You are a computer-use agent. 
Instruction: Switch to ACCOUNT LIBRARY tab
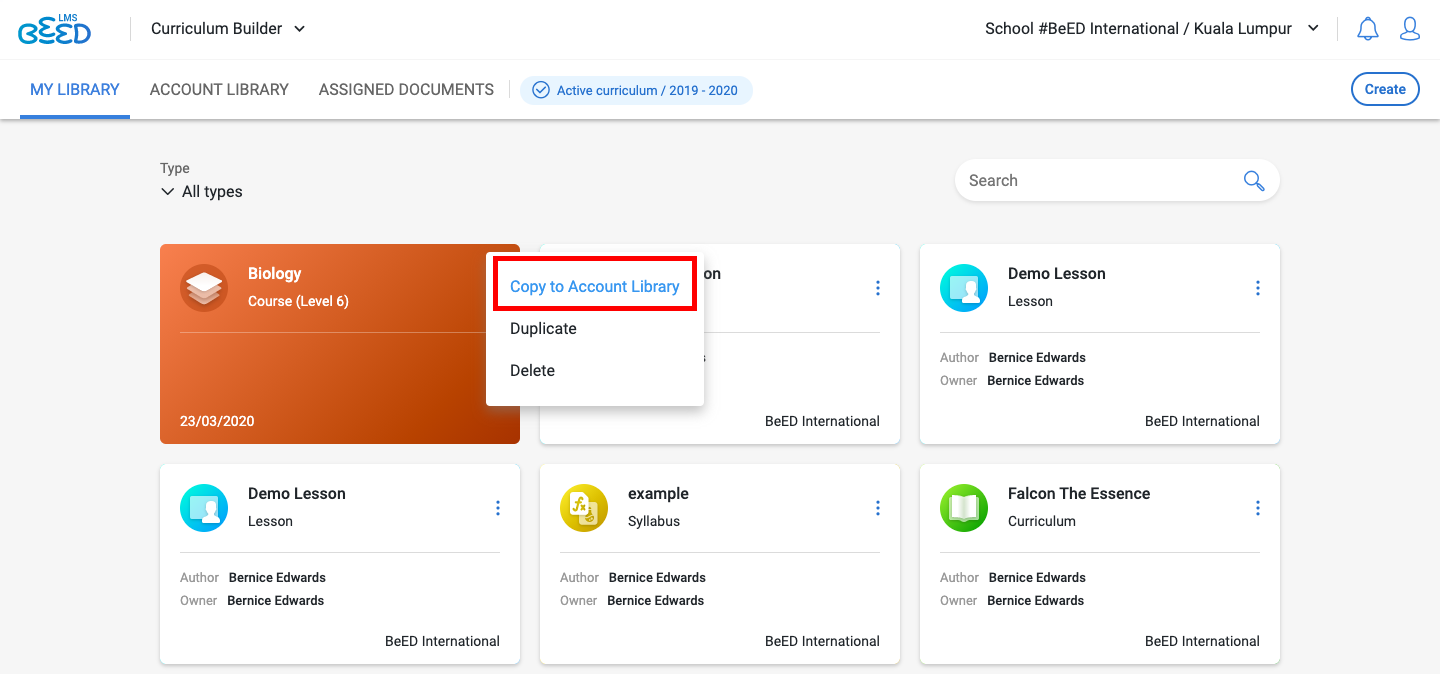(219, 90)
